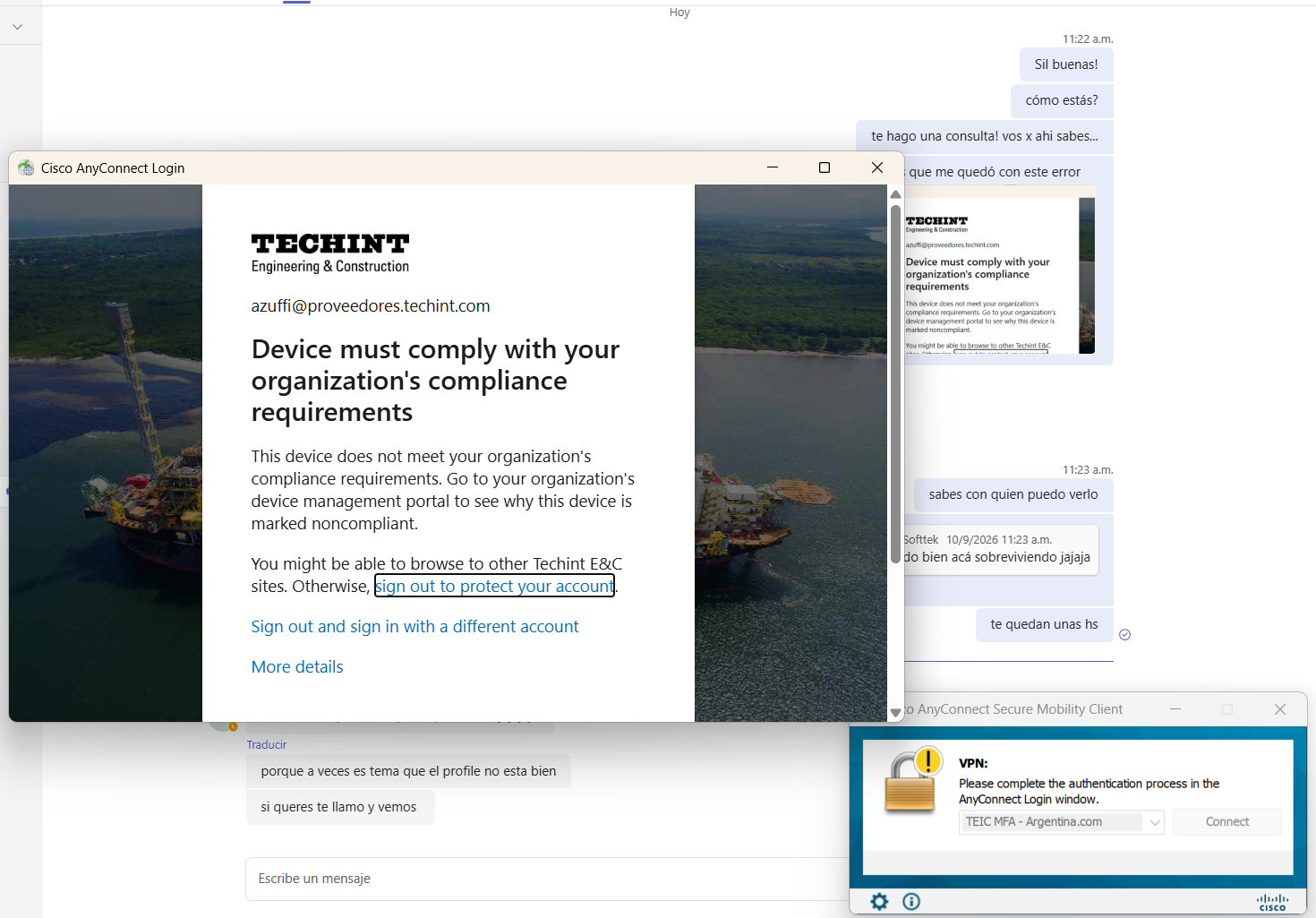Click the AnyConnect info icon

click(x=911, y=901)
